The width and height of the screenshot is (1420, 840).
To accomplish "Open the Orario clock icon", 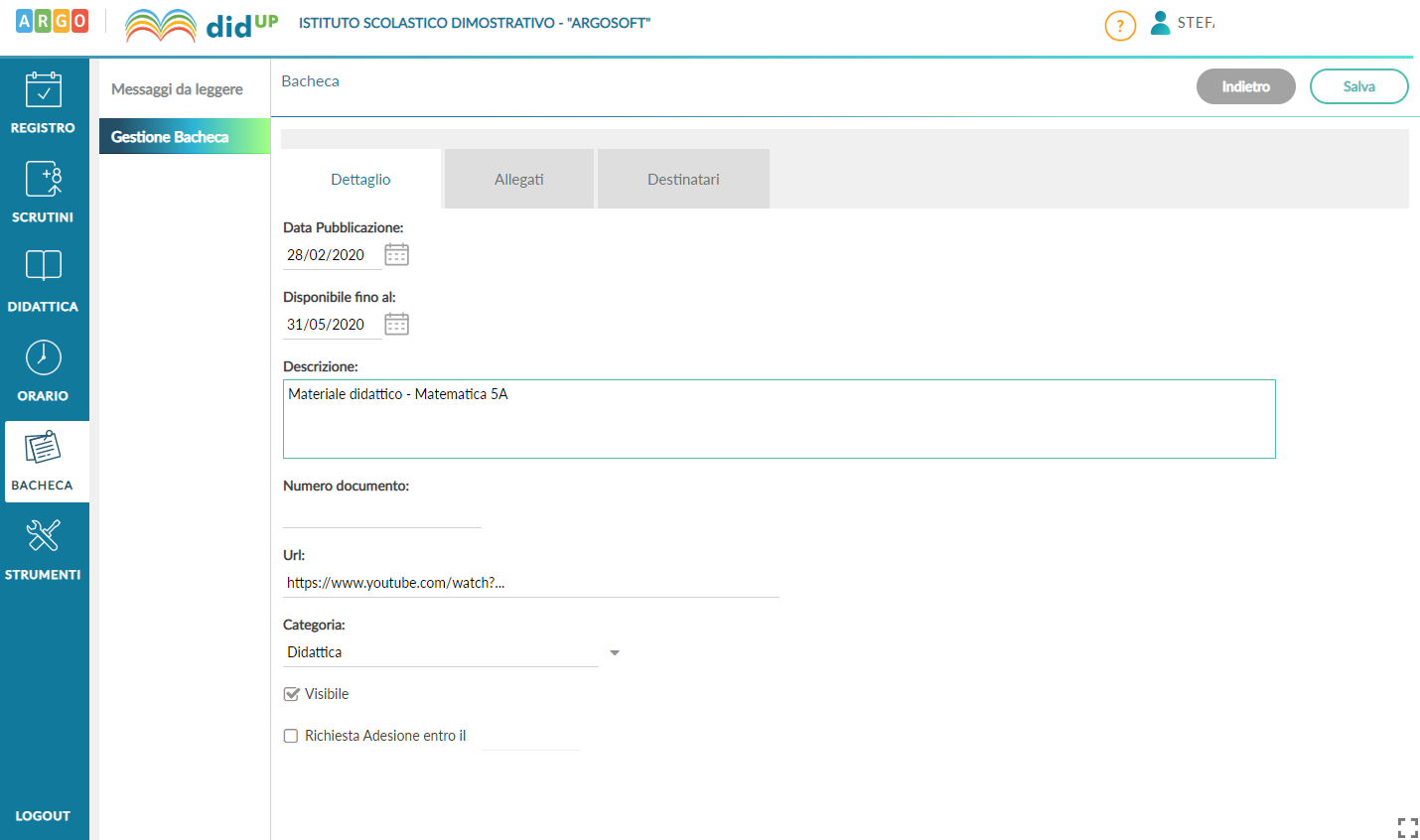I will pos(43,357).
